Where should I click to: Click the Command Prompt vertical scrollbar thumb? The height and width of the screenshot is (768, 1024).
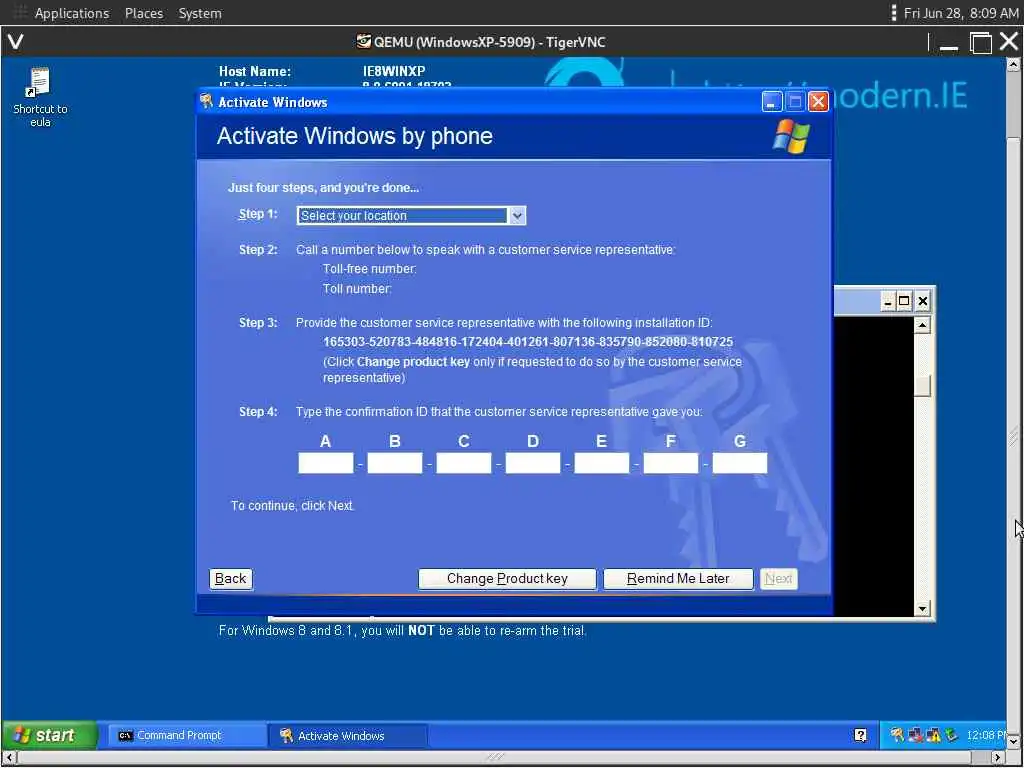click(922, 385)
